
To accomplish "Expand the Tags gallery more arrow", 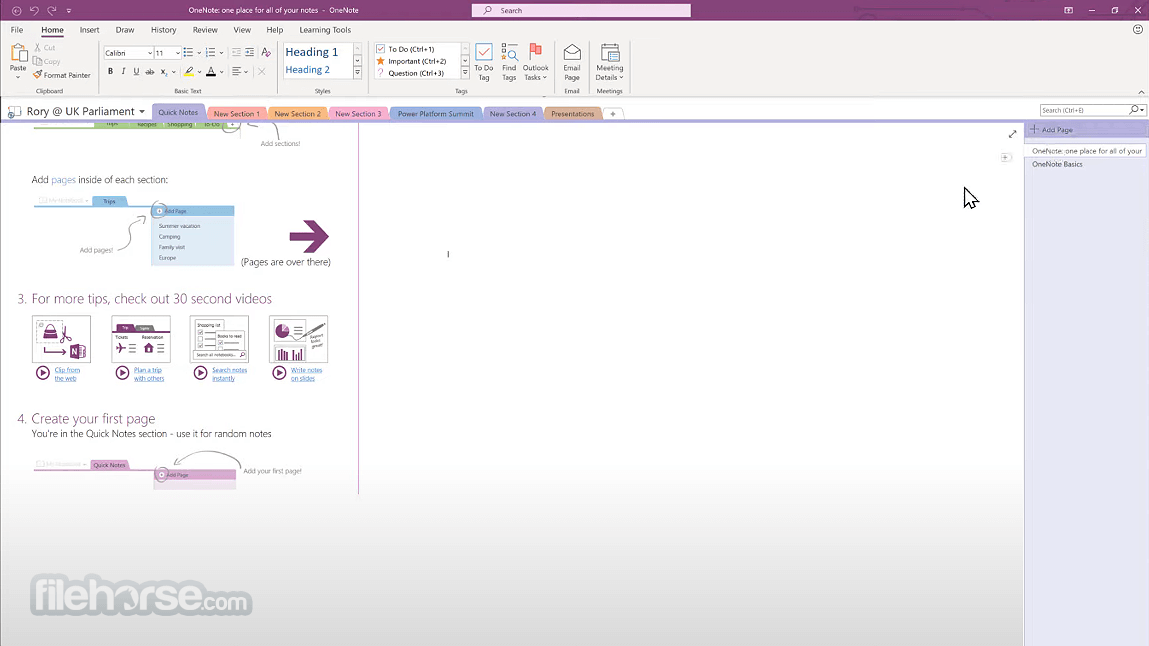I will coord(465,73).
